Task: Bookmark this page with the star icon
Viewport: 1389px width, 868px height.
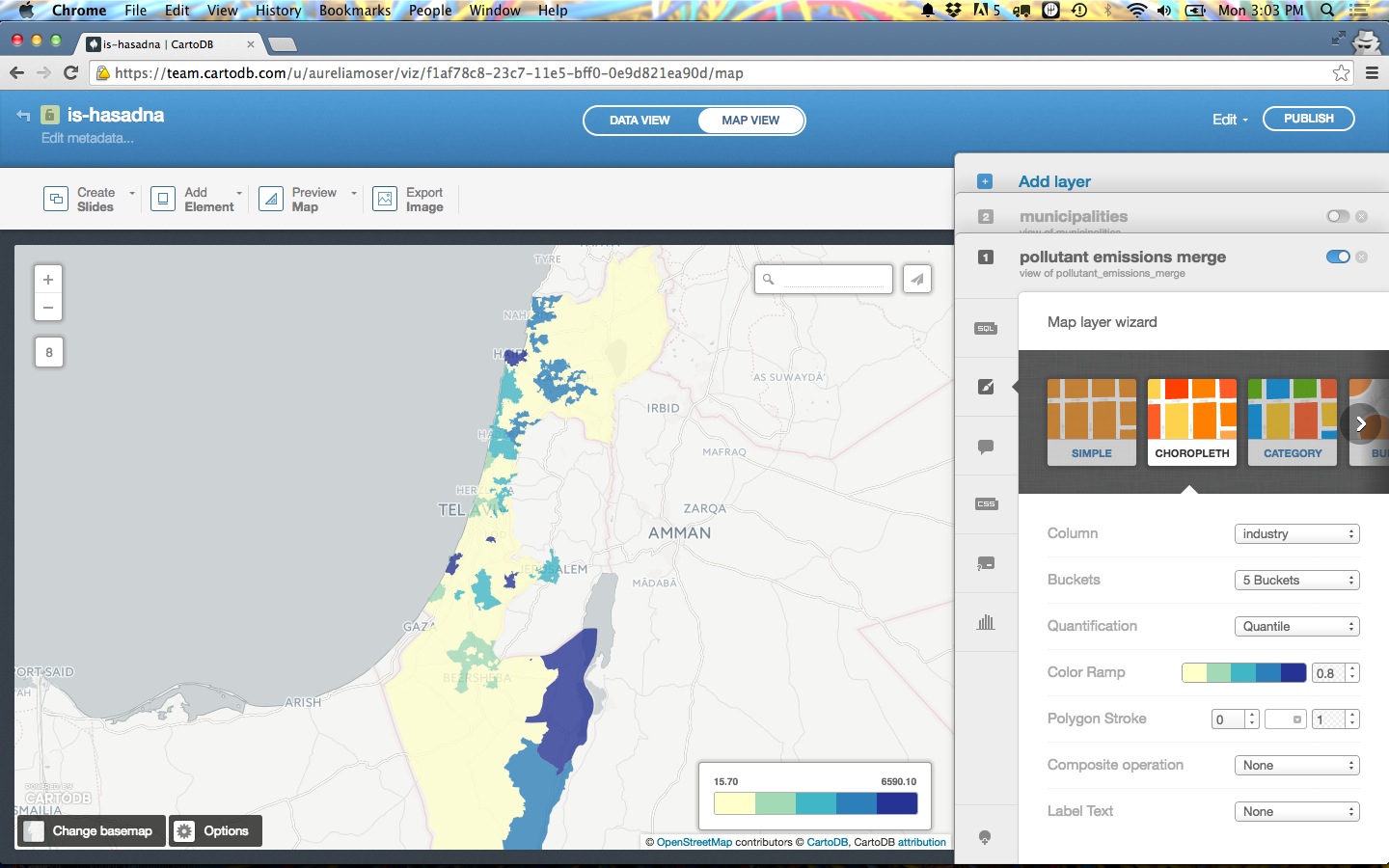Action: 1341,73
